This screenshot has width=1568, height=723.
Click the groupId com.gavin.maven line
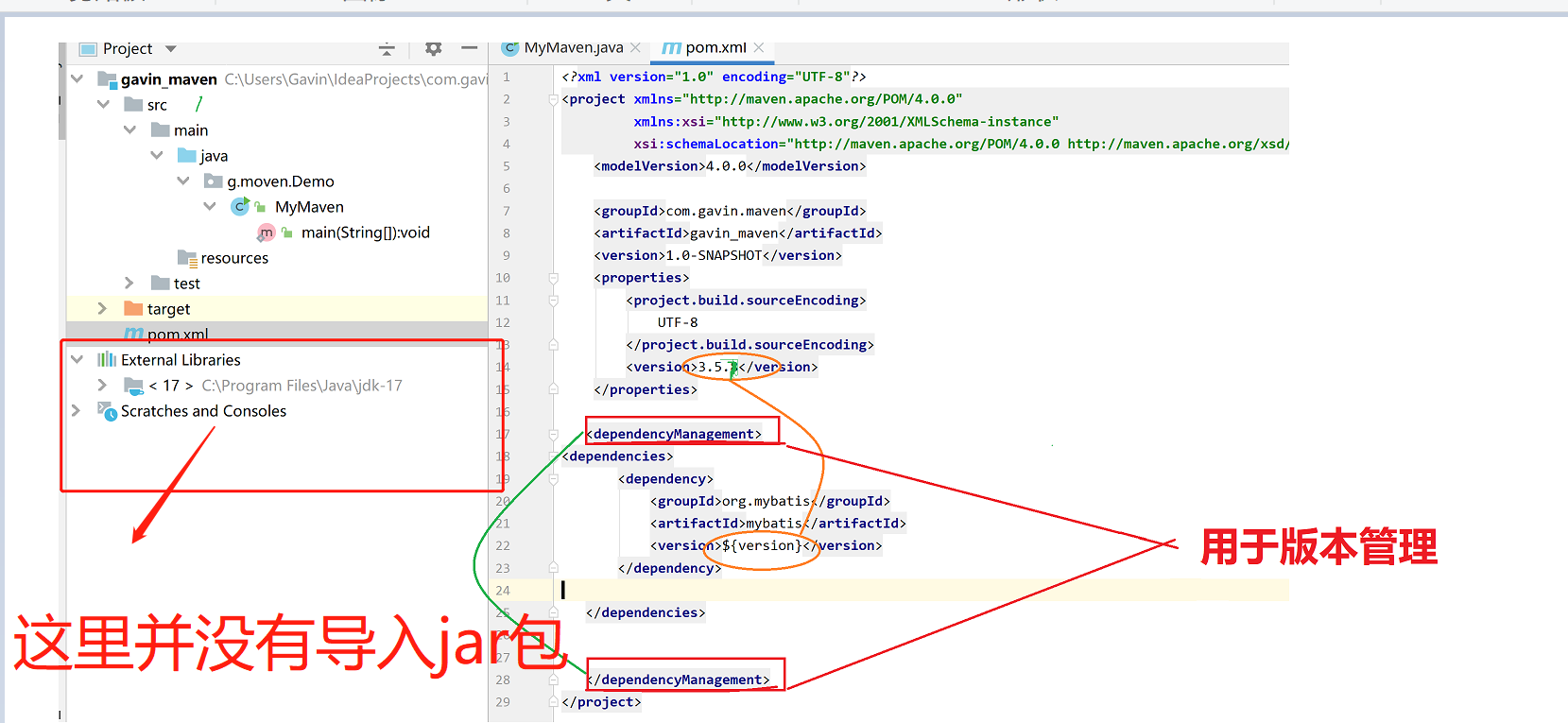click(730, 211)
